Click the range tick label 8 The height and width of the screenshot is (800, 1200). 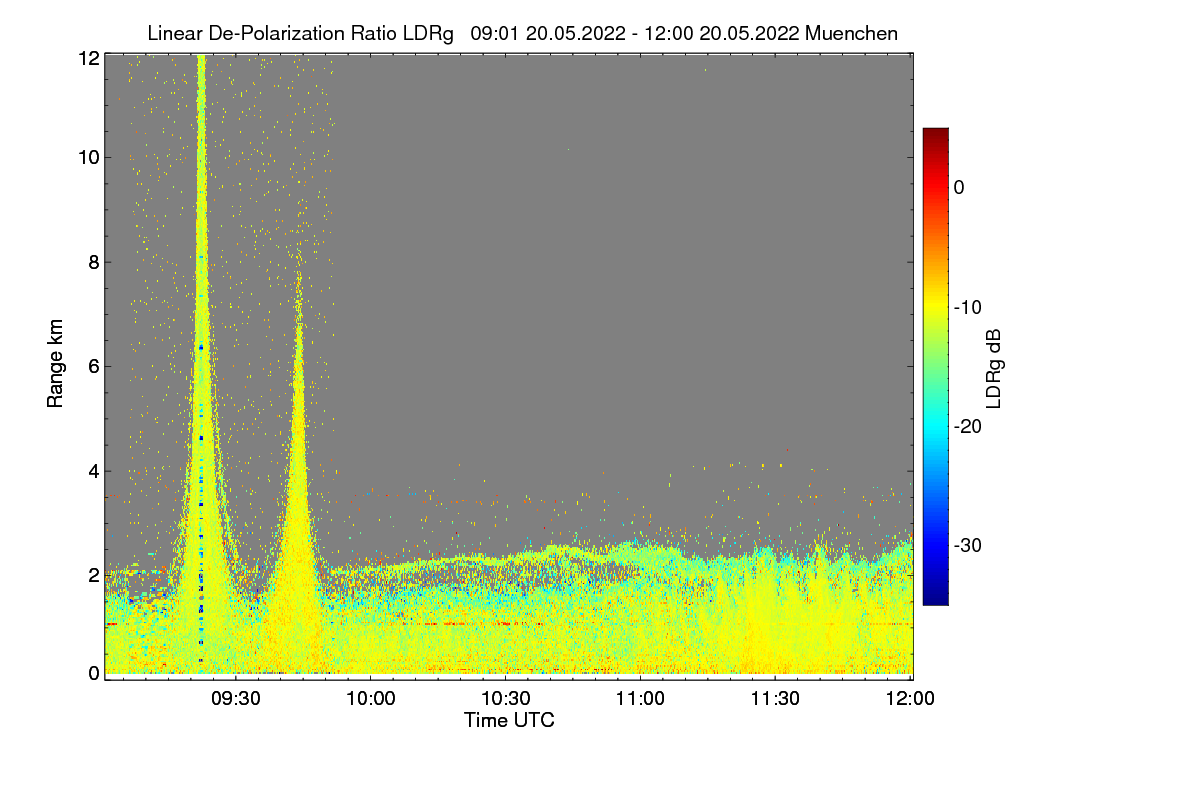coord(93,262)
